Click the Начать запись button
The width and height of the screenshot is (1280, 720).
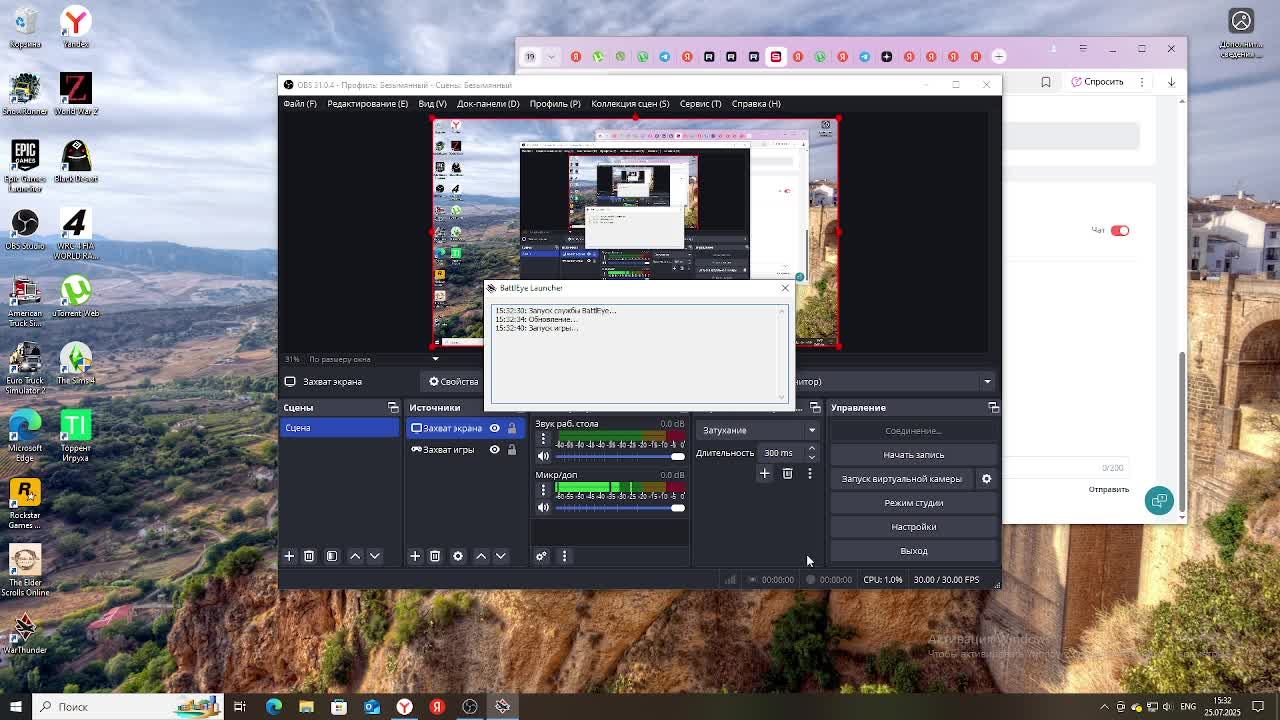tap(913, 455)
